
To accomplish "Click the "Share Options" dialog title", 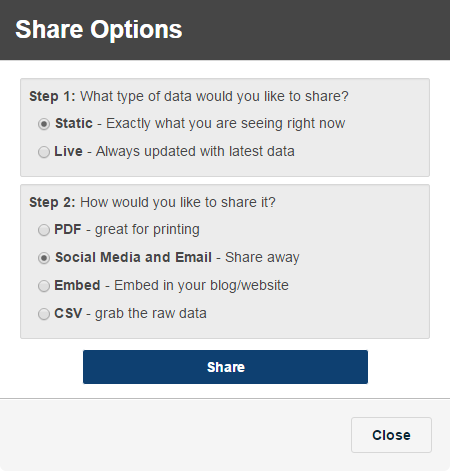I will pos(99,30).
